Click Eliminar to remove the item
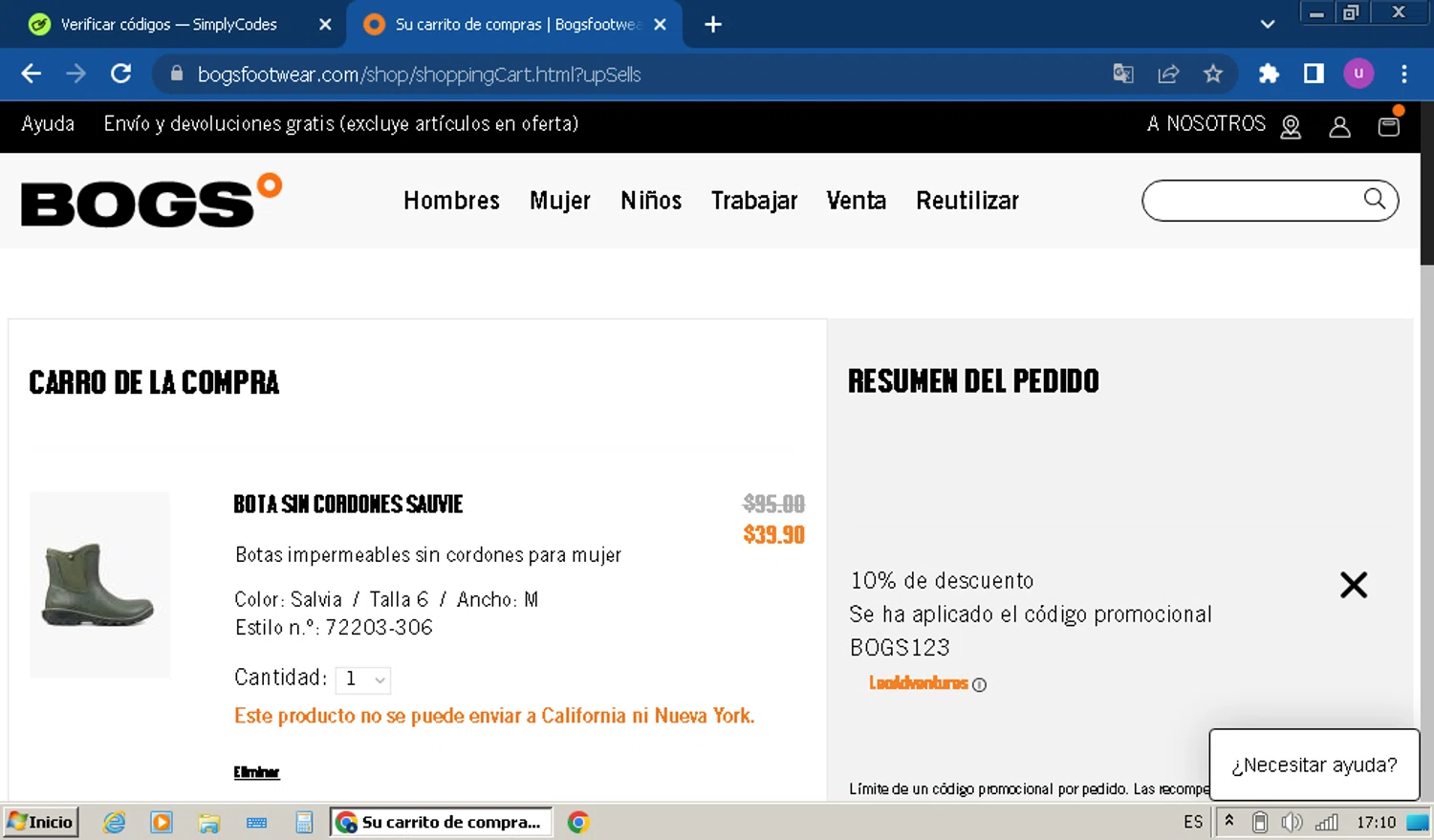The width and height of the screenshot is (1434, 840). [256, 772]
